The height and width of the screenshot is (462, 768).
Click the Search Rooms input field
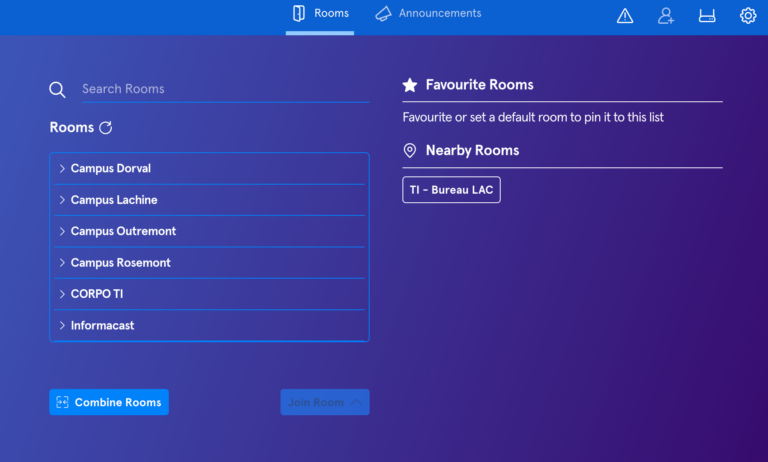[x=224, y=89]
